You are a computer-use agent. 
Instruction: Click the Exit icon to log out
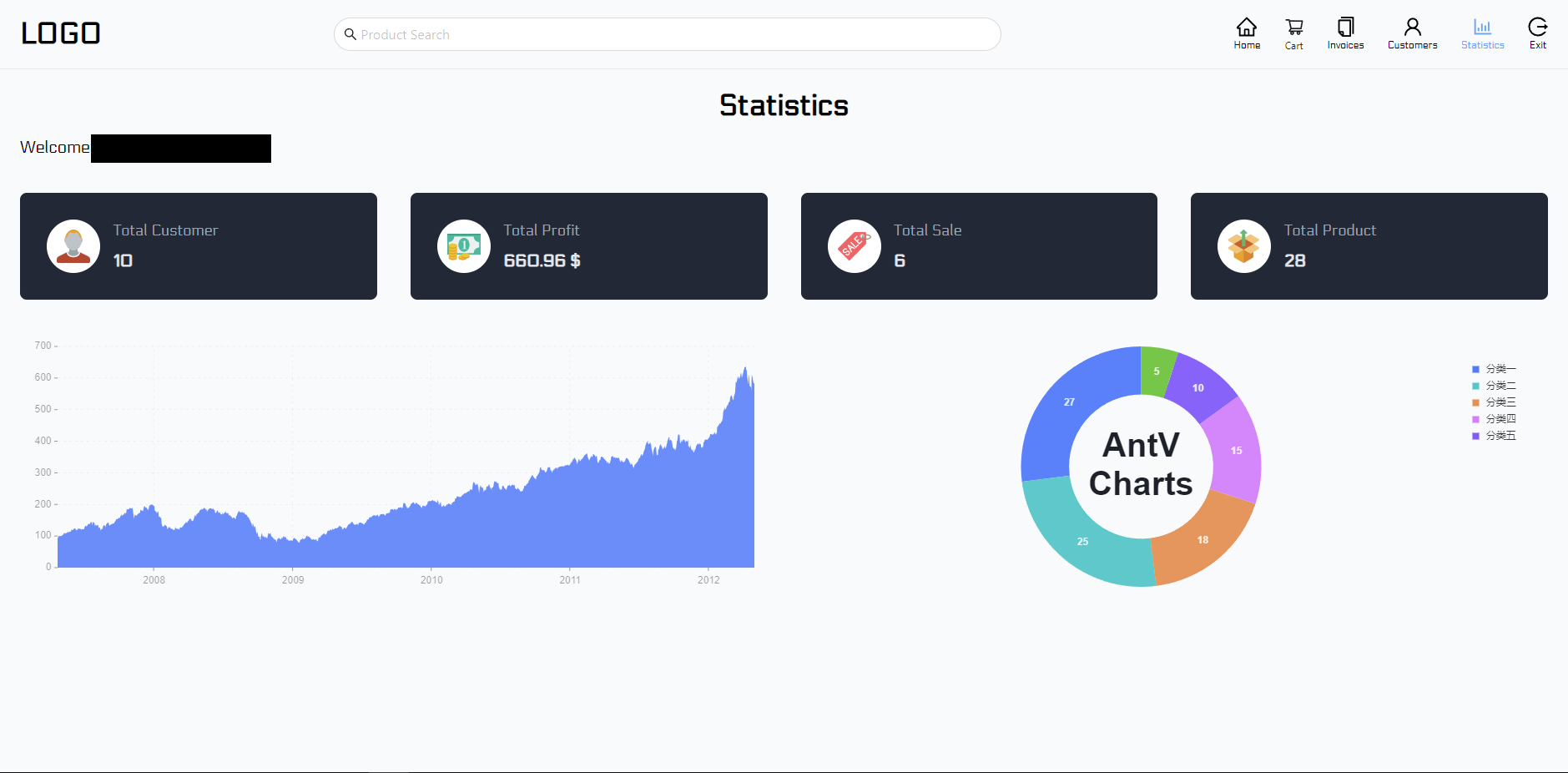click(x=1537, y=28)
